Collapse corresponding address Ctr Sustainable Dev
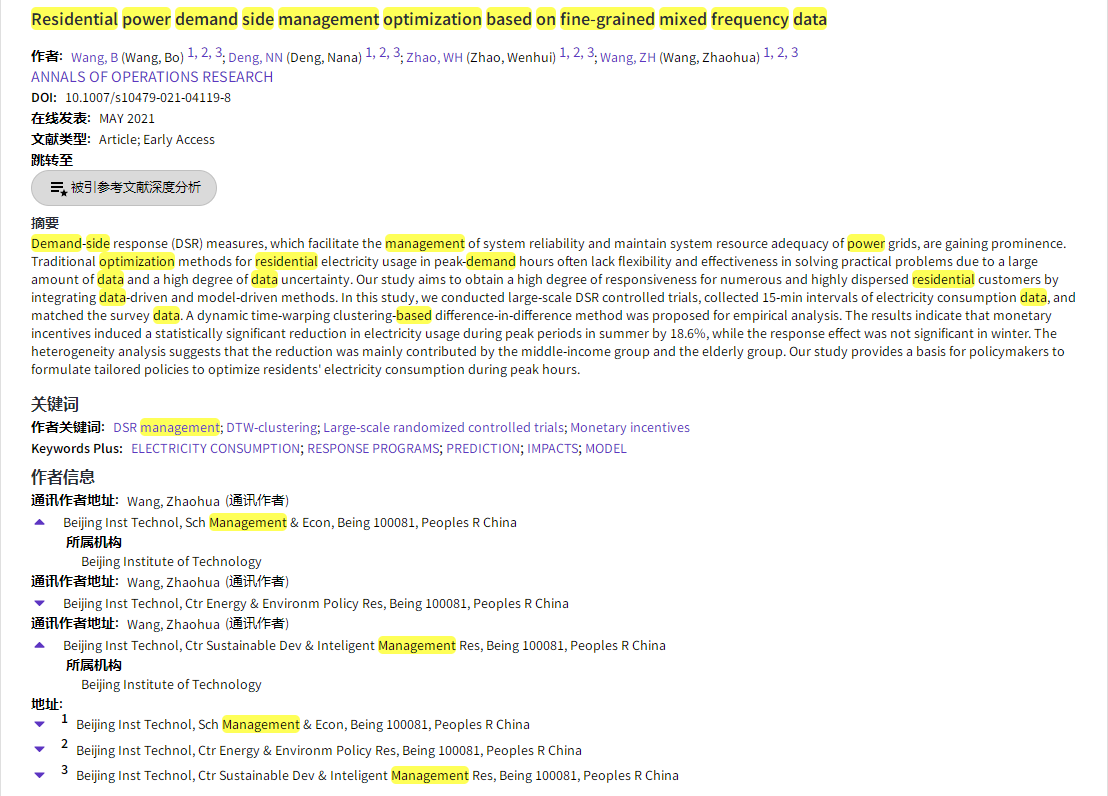The width and height of the screenshot is (1108, 796). click(x=40, y=645)
